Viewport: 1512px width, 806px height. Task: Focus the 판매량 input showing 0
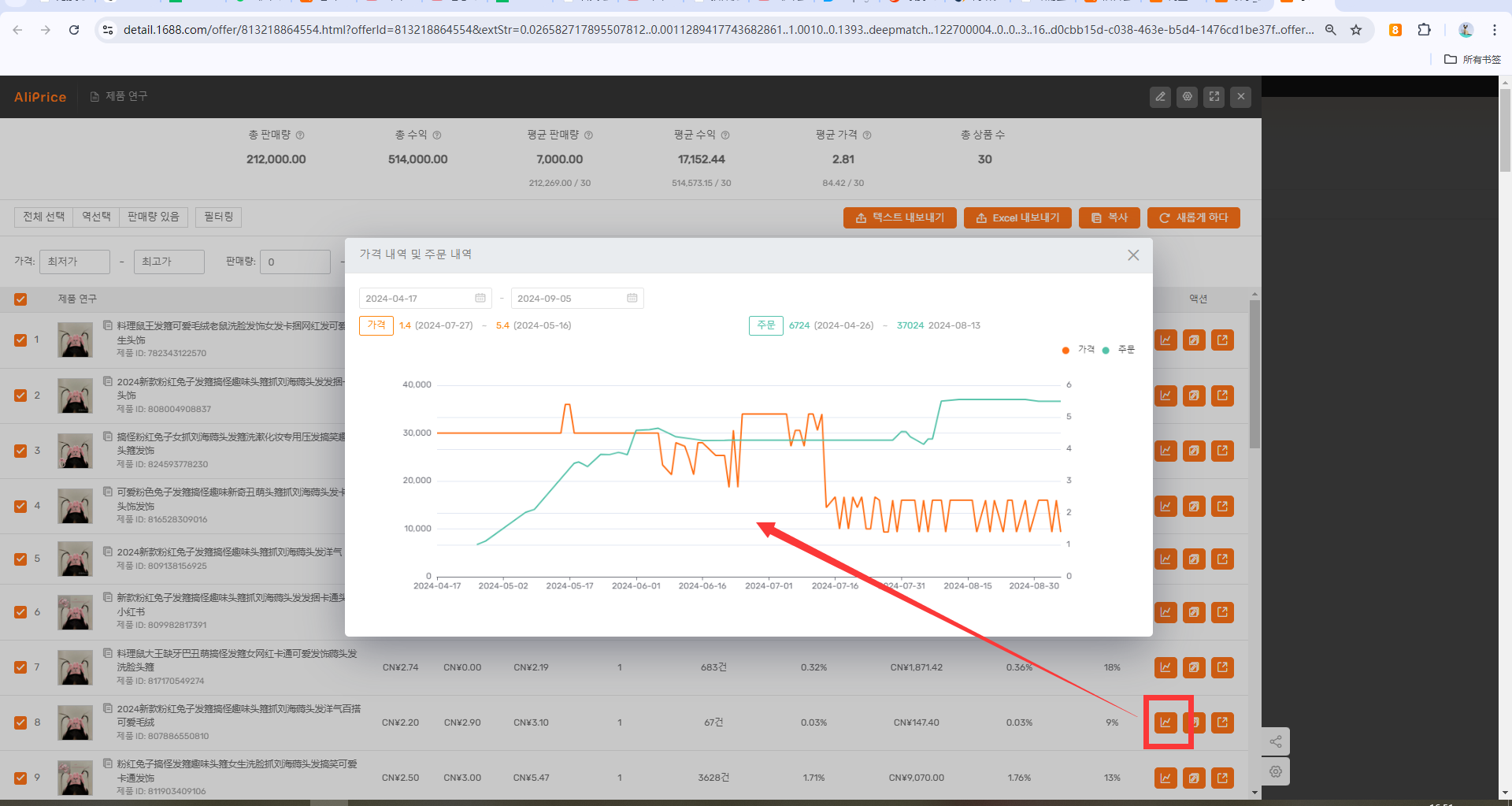[x=295, y=262]
